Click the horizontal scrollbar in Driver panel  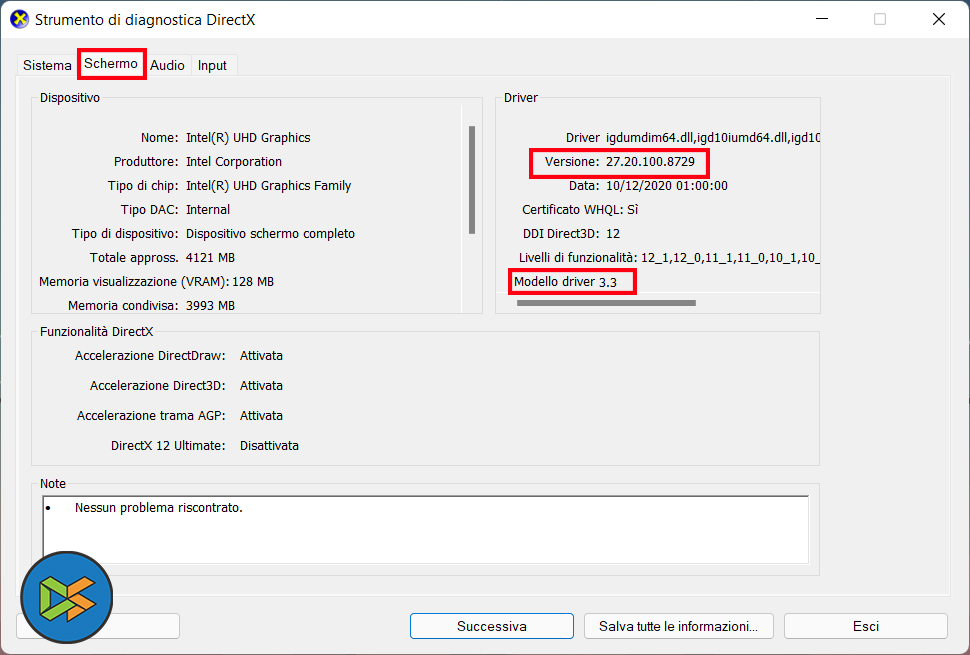[x=606, y=303]
